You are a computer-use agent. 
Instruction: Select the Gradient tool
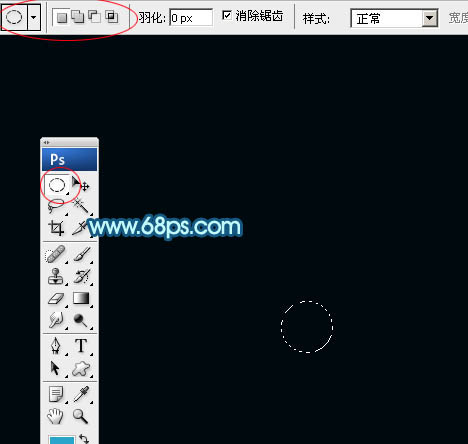click(81, 298)
